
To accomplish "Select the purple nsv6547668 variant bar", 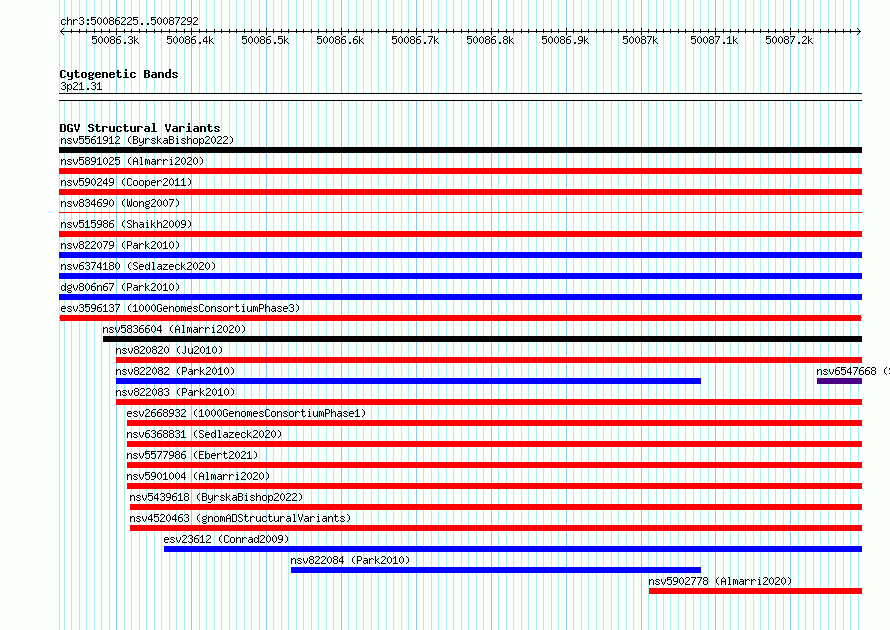I will point(839,381).
